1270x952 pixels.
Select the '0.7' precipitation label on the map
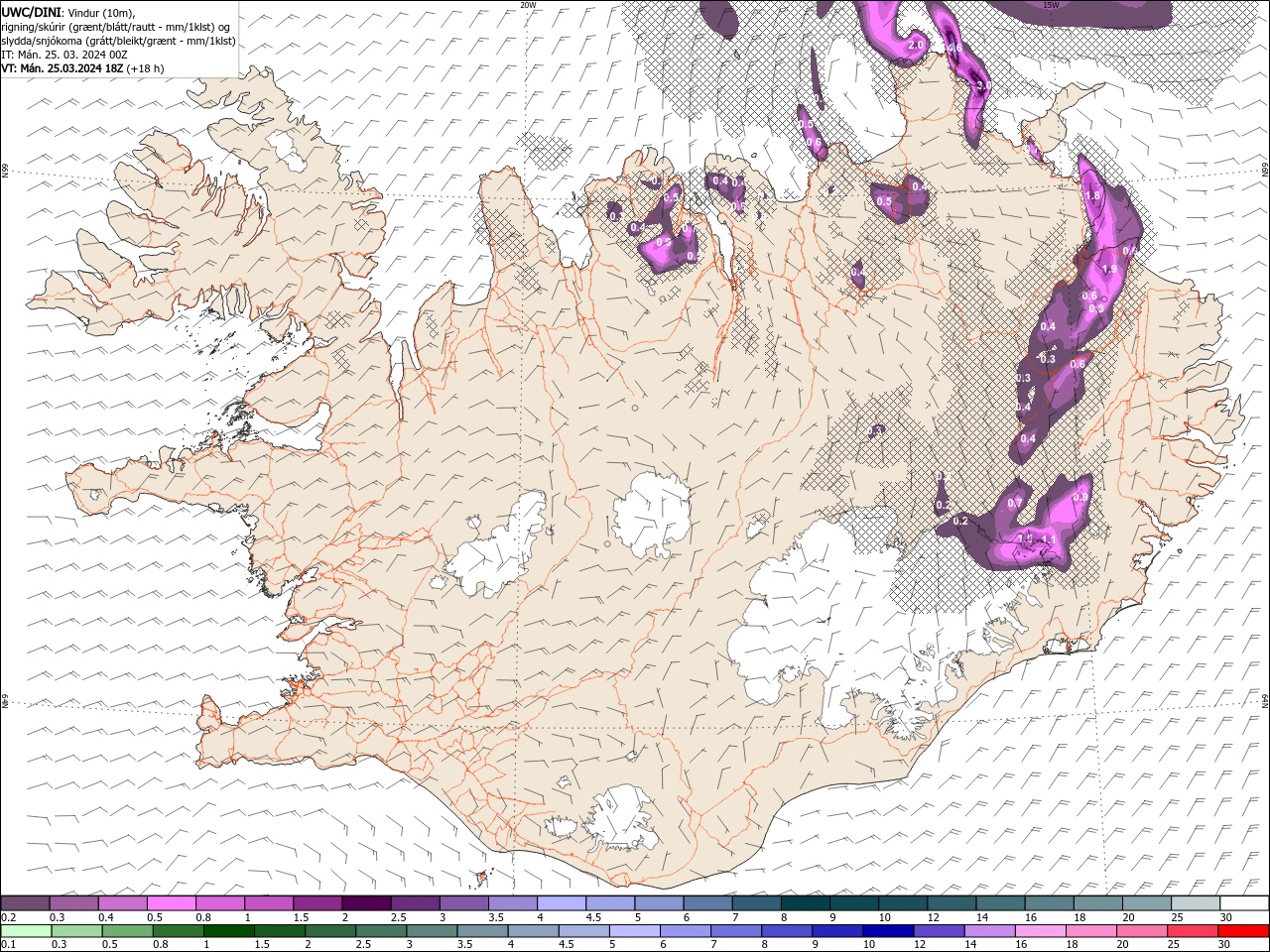(1015, 504)
